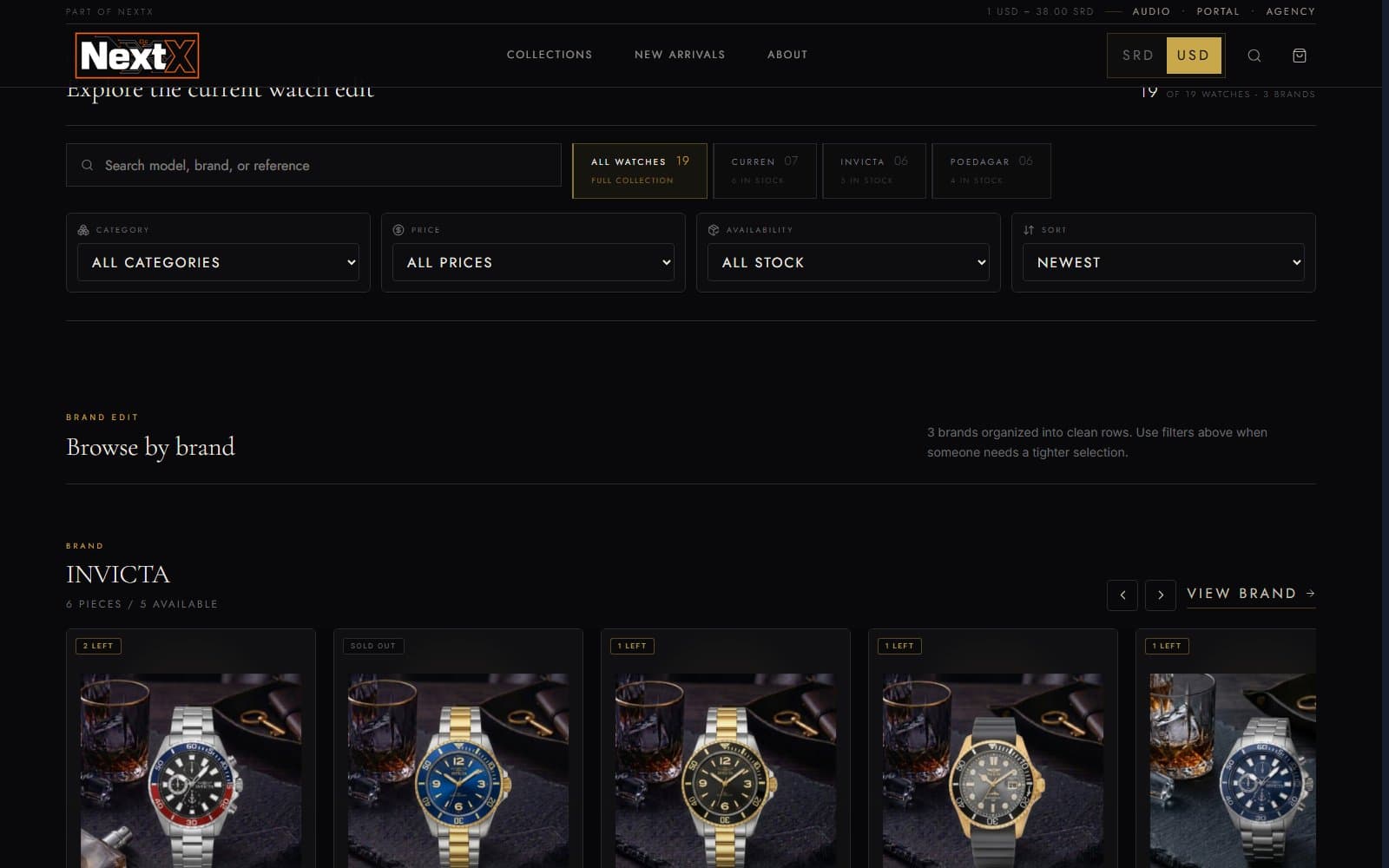Click the Sold Out badge

373,646
